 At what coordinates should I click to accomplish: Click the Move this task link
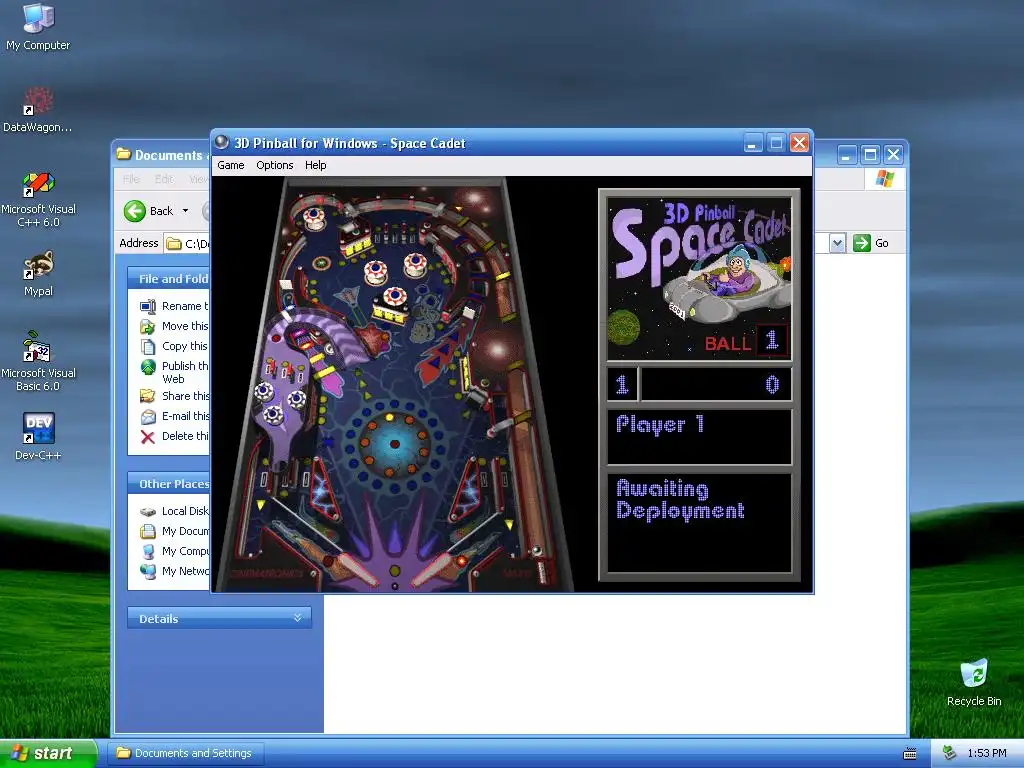(x=185, y=326)
